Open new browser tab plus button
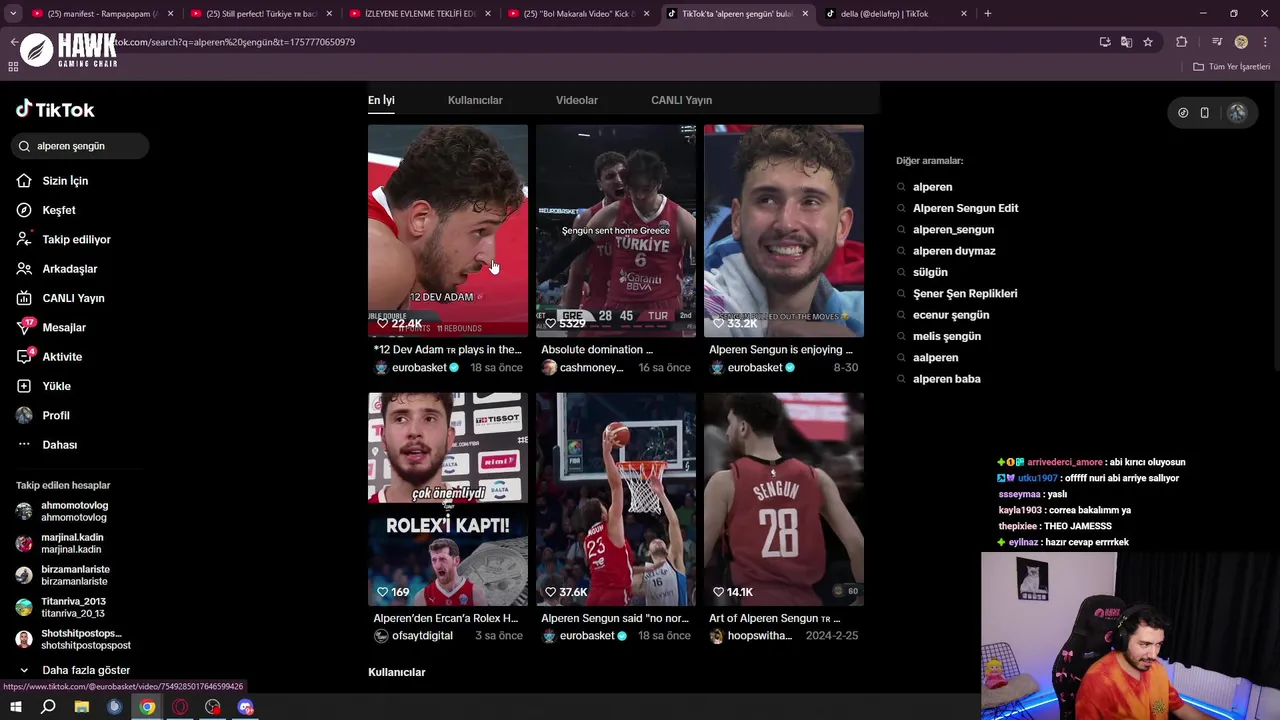Screen dimensions: 1280x720 [987, 14]
